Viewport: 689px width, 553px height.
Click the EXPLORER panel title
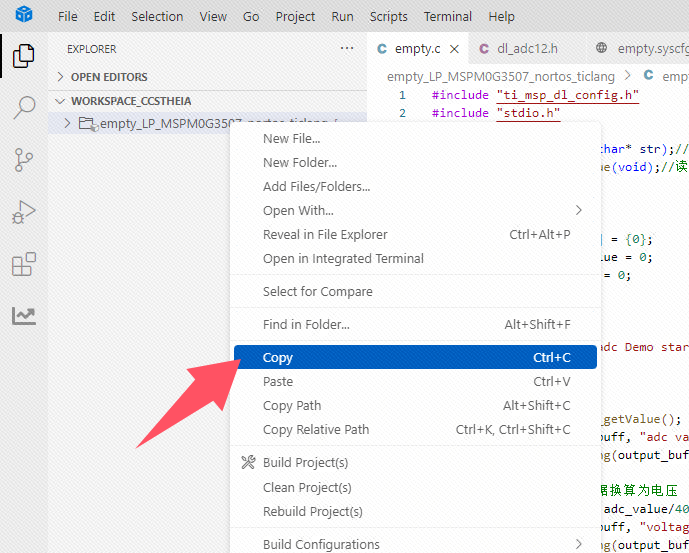click(x=91, y=49)
